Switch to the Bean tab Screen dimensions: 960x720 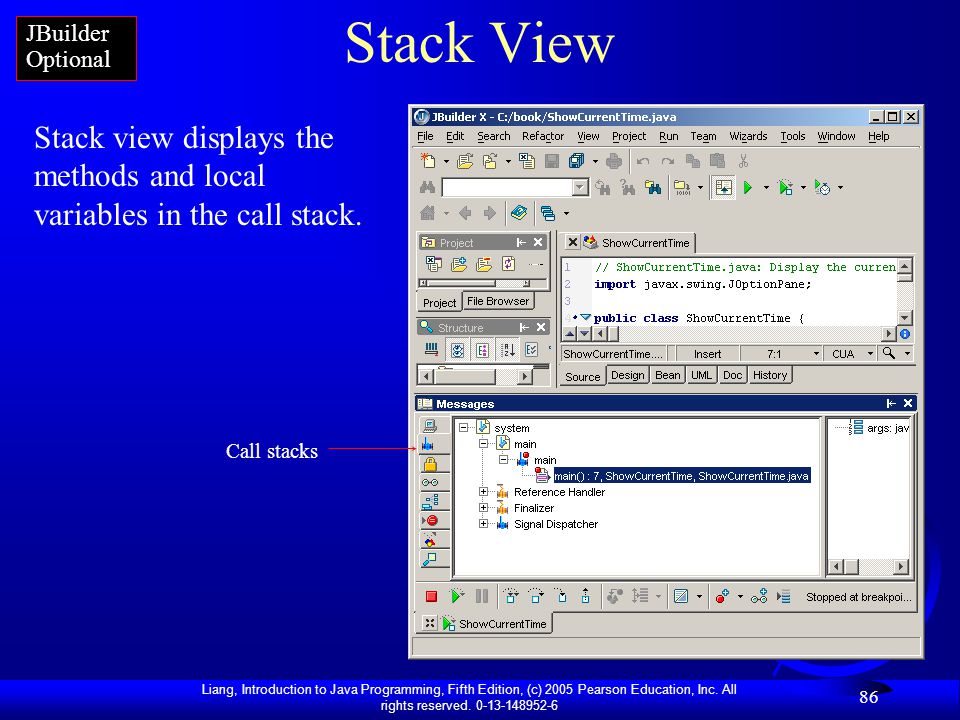[667, 375]
